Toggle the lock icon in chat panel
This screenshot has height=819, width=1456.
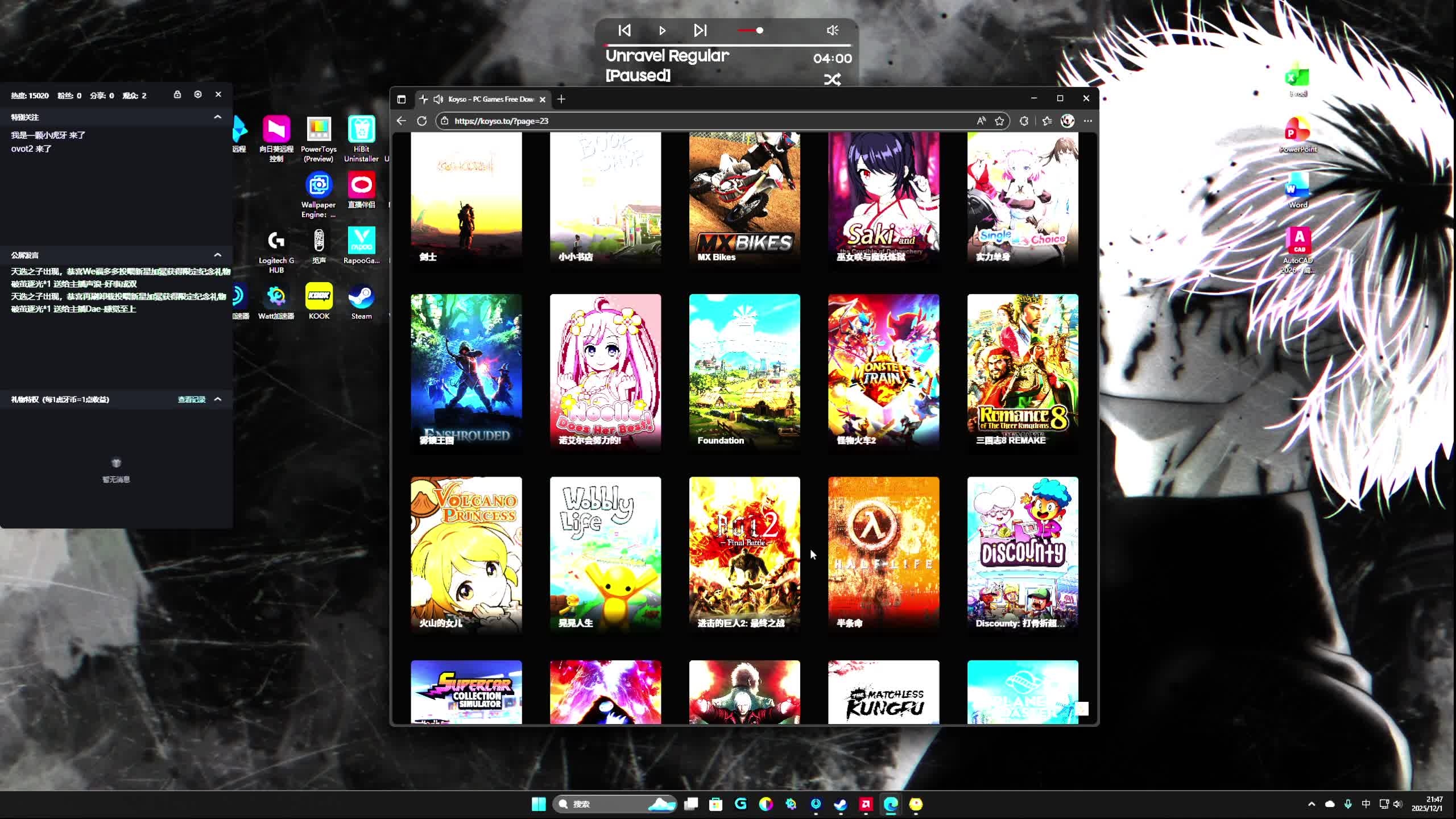[x=177, y=94]
